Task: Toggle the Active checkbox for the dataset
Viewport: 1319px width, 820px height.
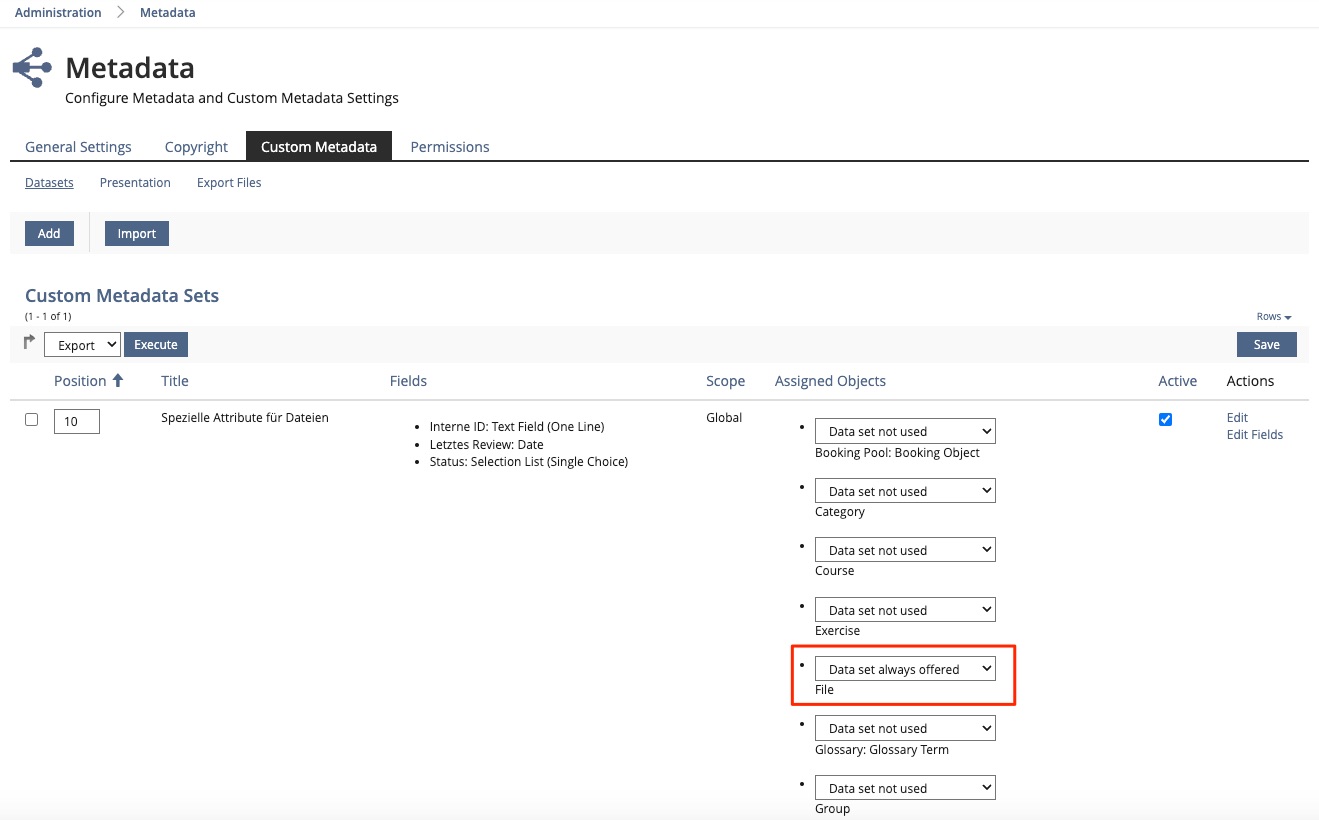Action: 1165,420
